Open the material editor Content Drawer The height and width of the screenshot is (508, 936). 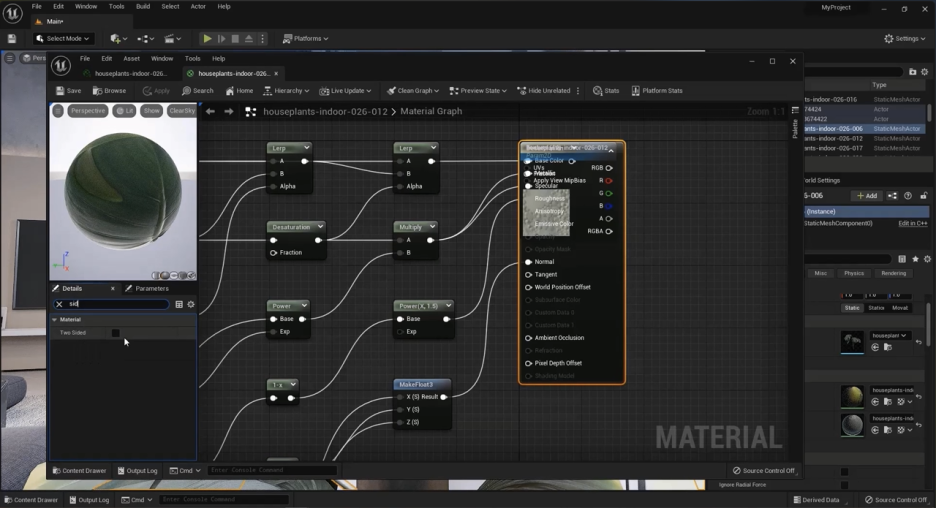tap(79, 470)
